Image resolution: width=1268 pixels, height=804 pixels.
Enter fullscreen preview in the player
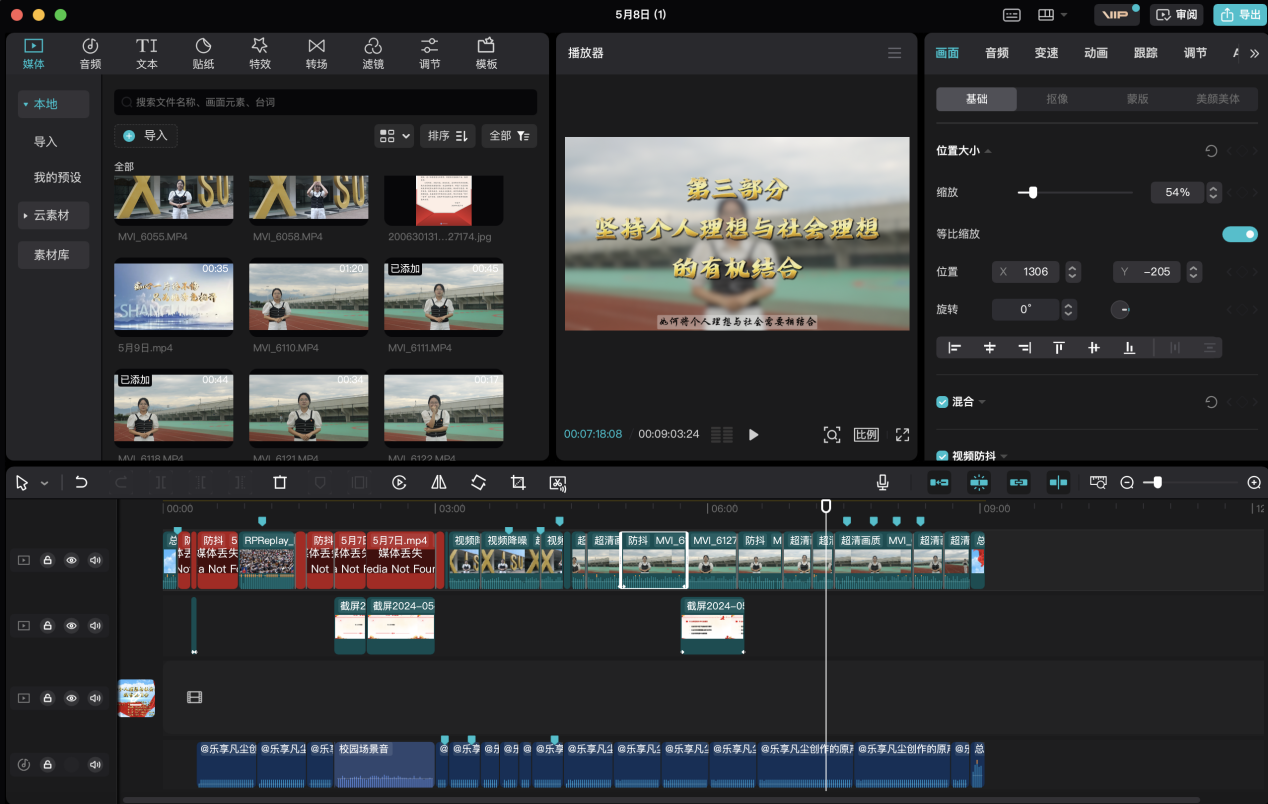902,435
